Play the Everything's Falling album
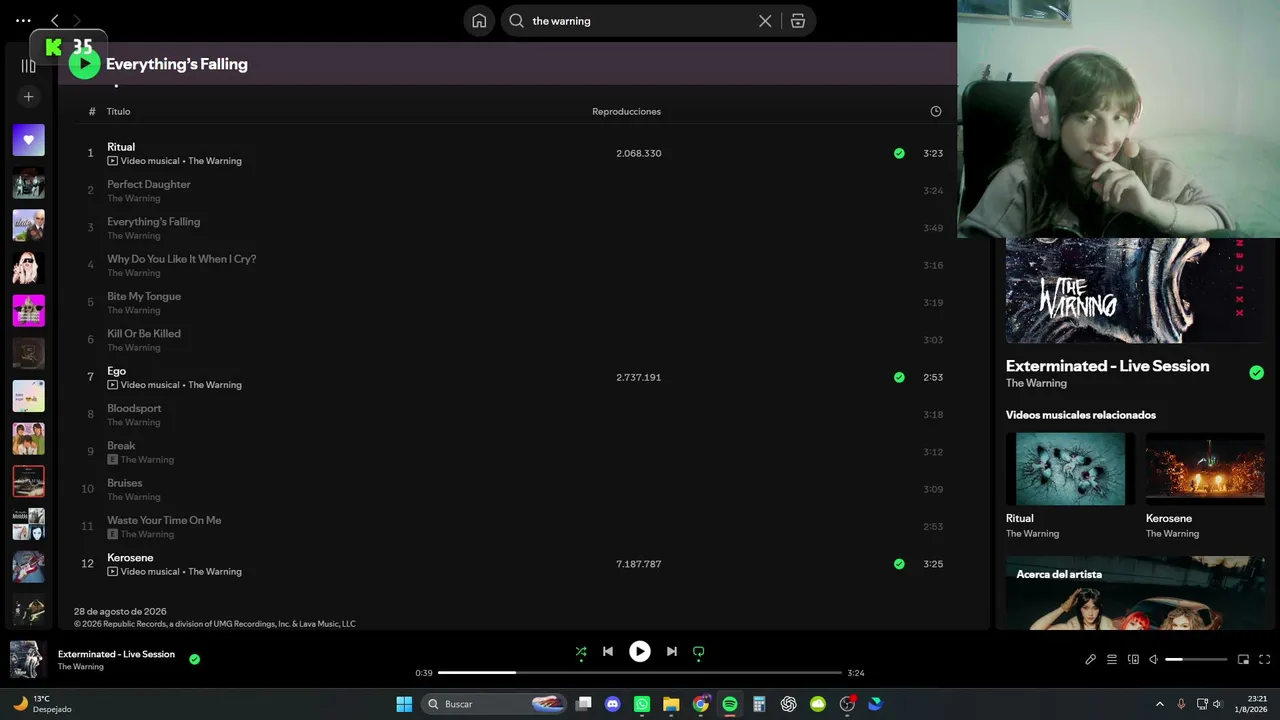This screenshot has width=1280, height=720. (x=84, y=64)
